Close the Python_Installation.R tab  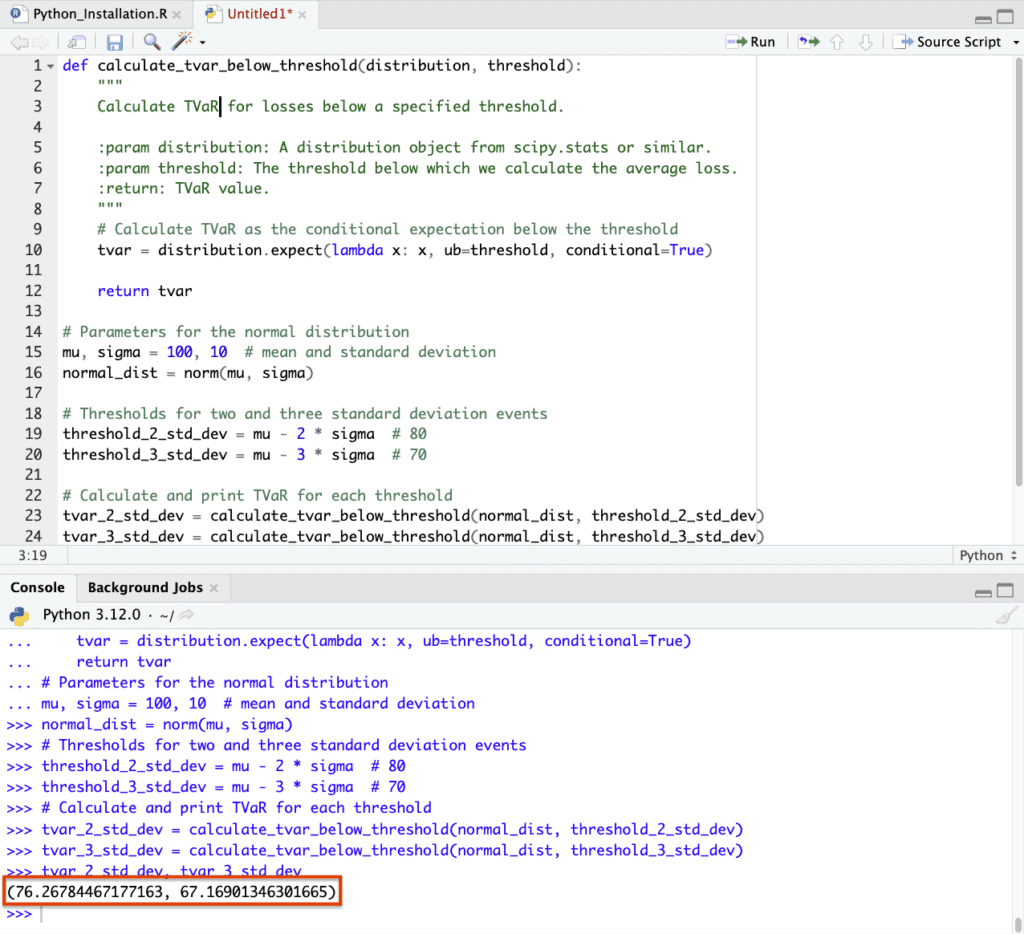pyautogui.click(x=179, y=14)
